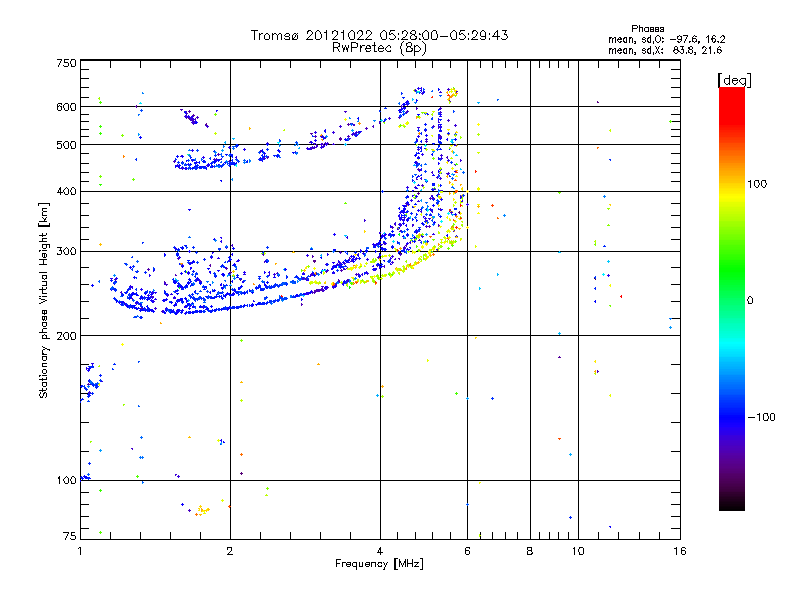Click the yellow-orange cluster near 85 km
Viewport: 800px width, 600px height.
click(203, 510)
